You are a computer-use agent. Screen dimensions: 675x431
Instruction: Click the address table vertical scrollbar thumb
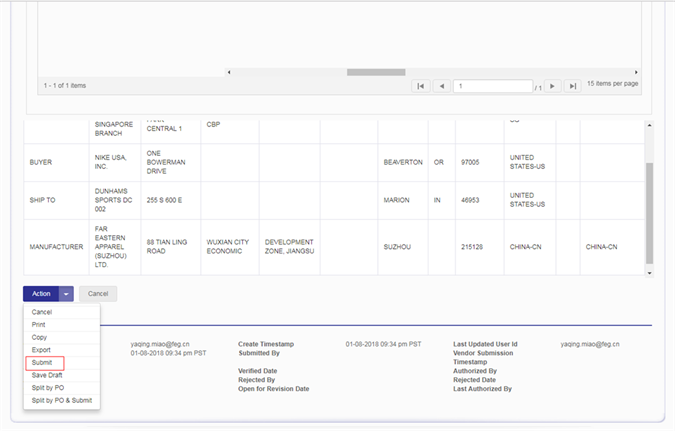[x=650, y=212]
